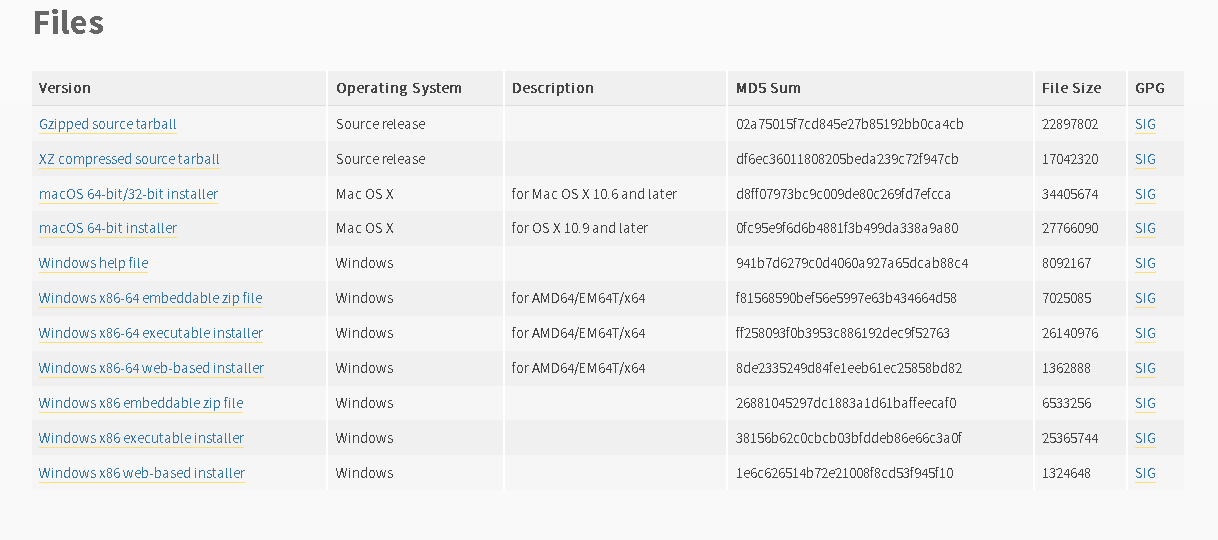Click the Version column header
This screenshot has height=540, width=1218.
tap(65, 88)
